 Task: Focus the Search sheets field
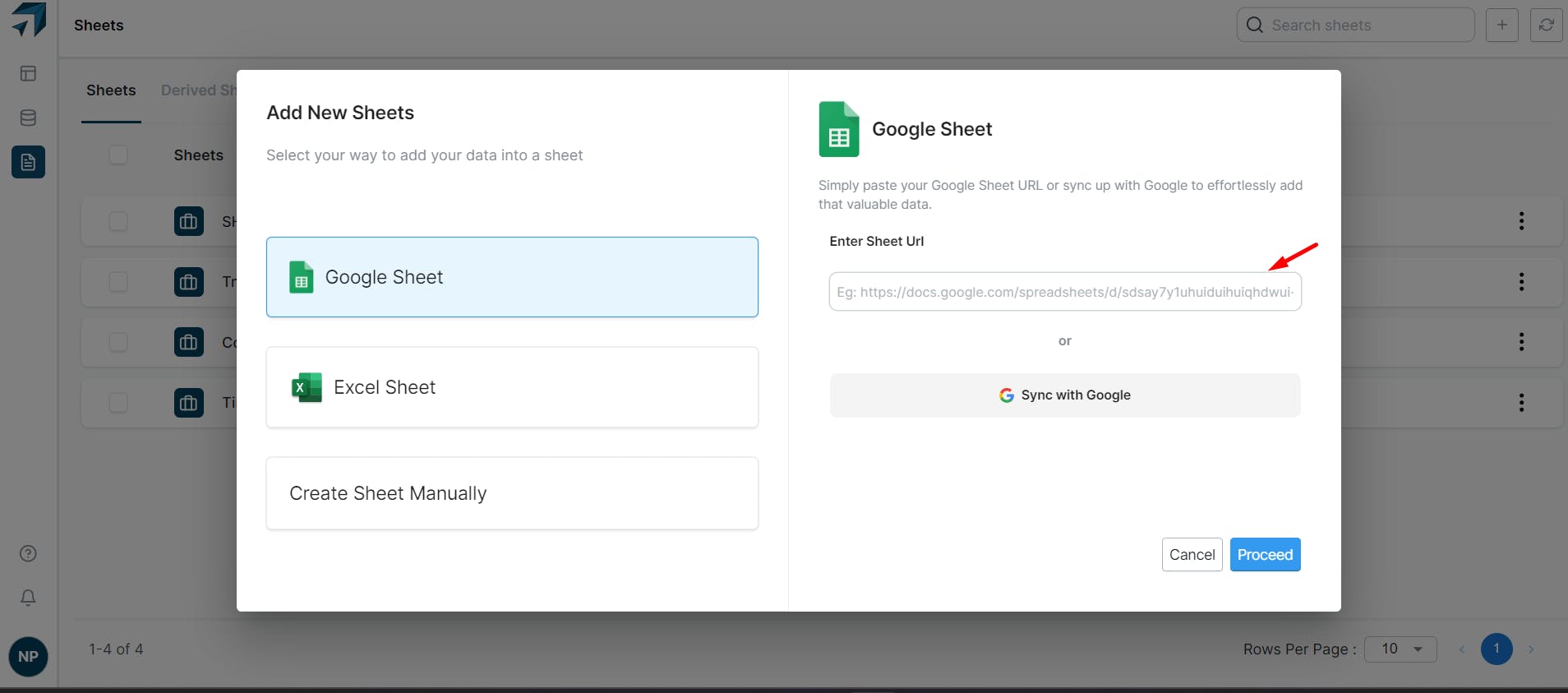click(1356, 25)
